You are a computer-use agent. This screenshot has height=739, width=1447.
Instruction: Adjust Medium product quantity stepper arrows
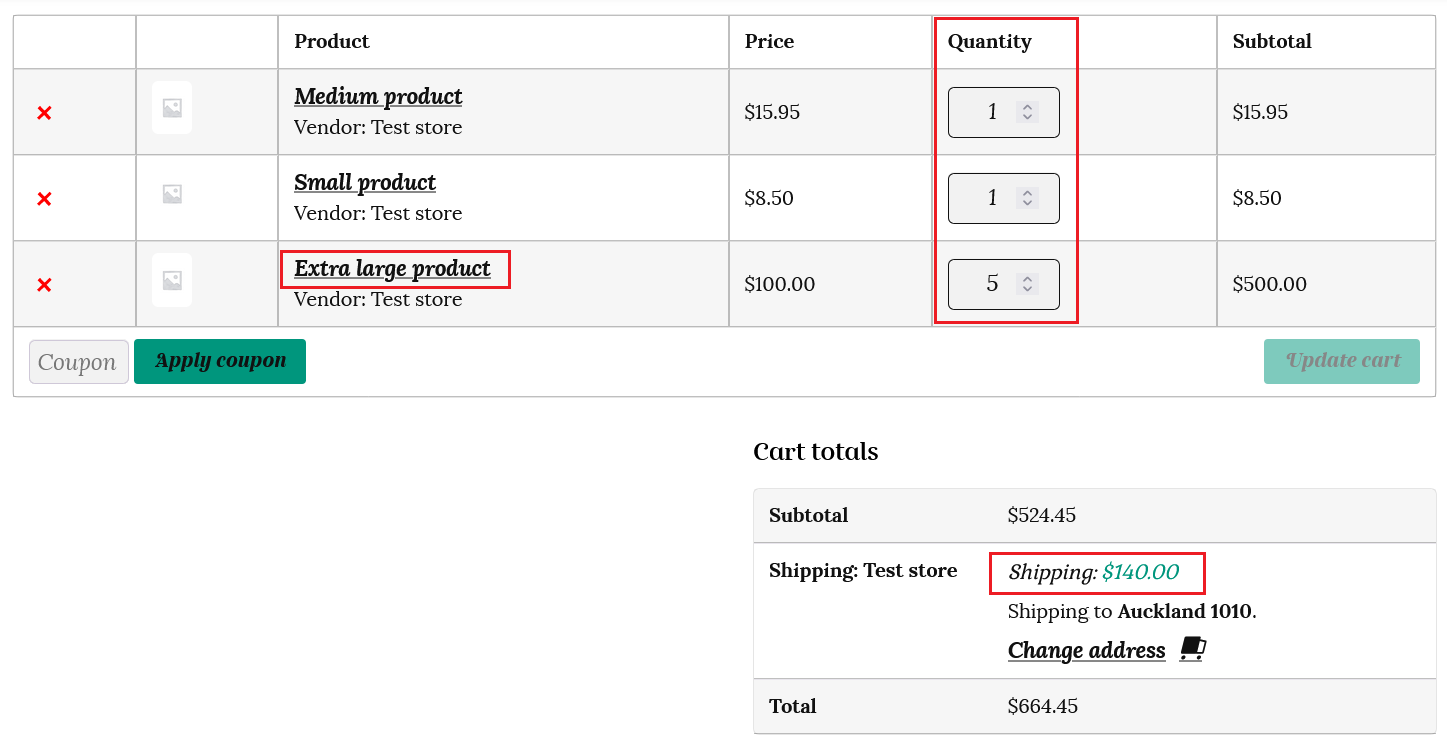[1027, 112]
